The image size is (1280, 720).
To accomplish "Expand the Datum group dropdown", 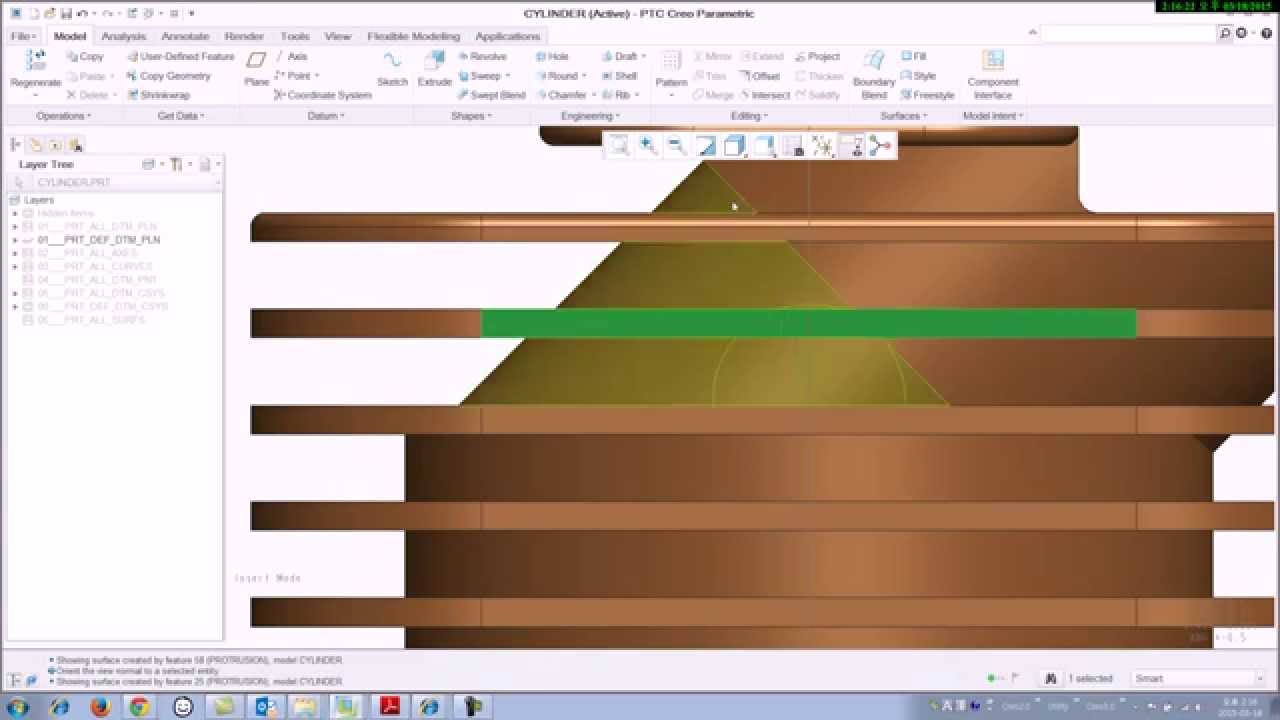I will (326, 116).
